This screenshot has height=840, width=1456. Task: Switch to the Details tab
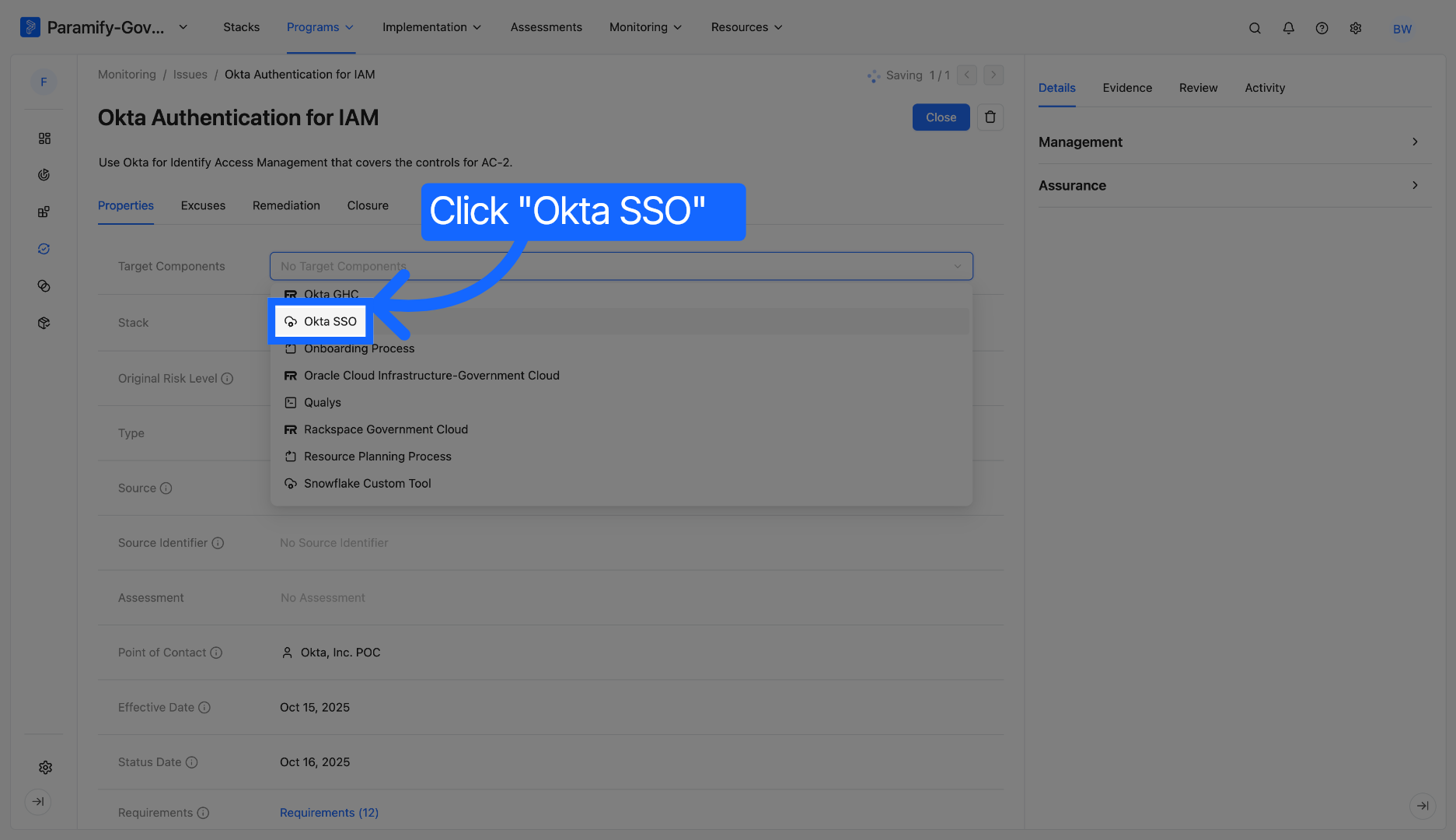1057,88
